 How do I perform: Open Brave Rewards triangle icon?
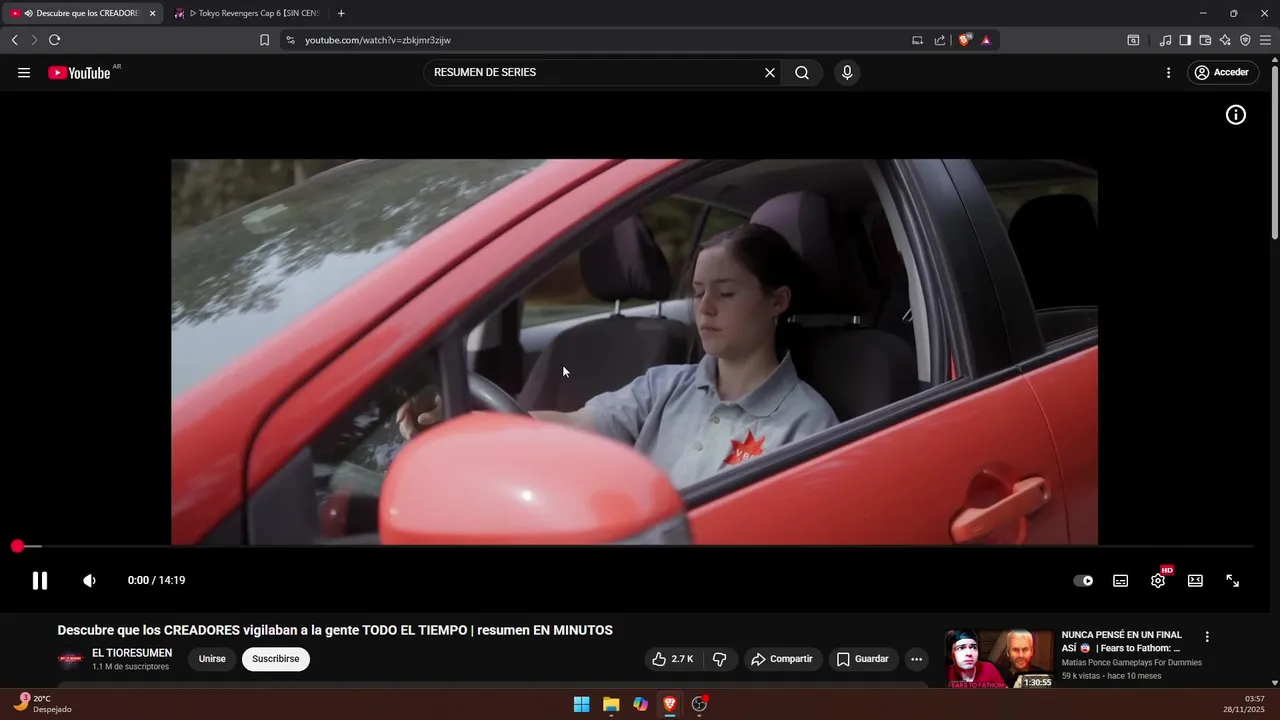pos(986,40)
